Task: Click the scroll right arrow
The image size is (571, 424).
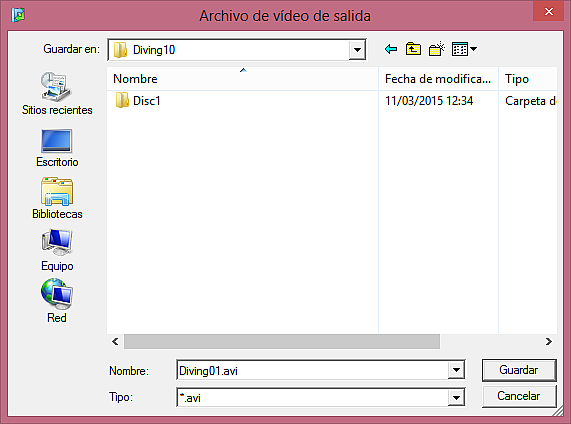Action: [549, 342]
